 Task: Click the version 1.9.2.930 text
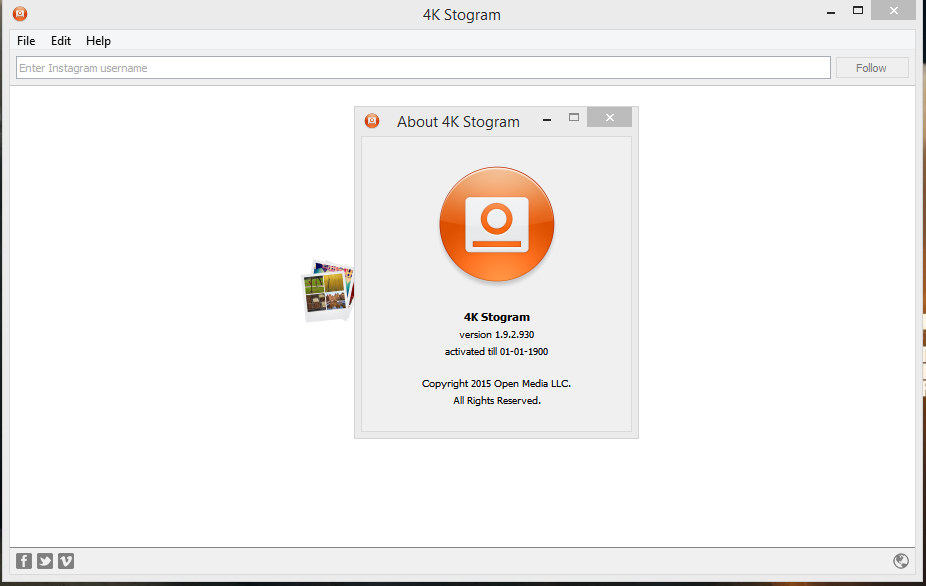(496, 334)
